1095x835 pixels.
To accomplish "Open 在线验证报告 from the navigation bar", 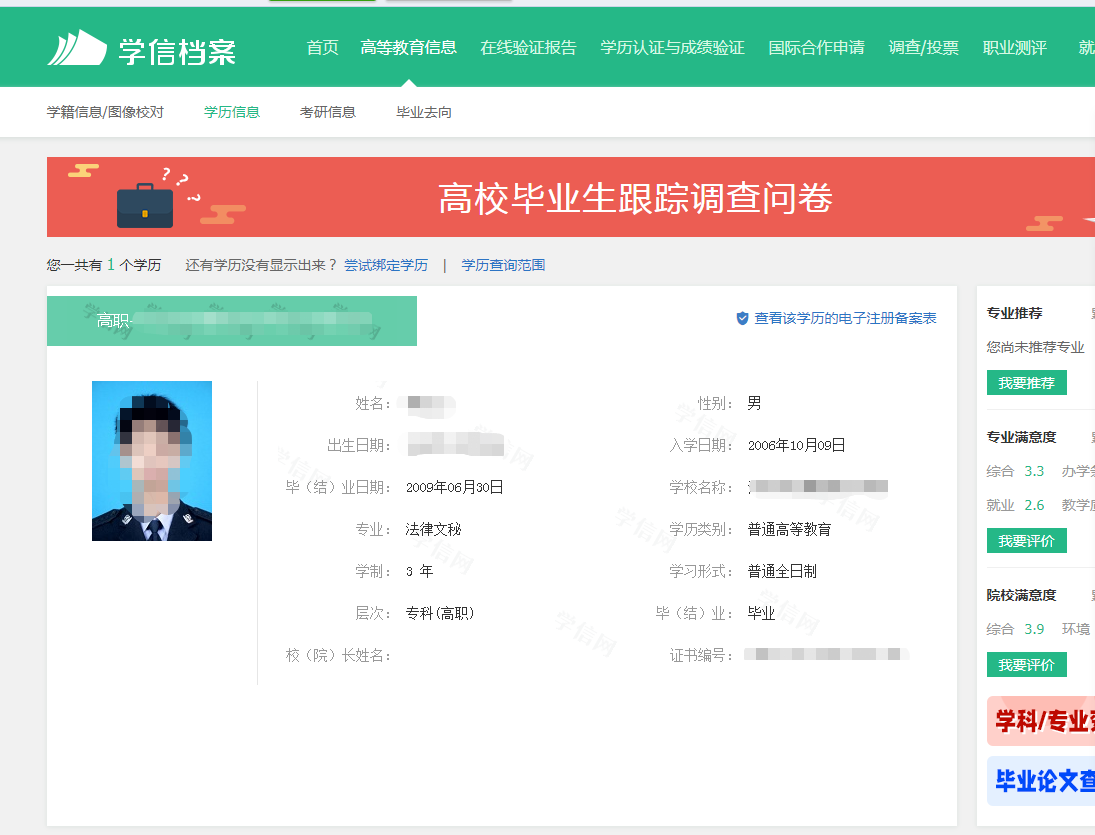I will pos(528,46).
